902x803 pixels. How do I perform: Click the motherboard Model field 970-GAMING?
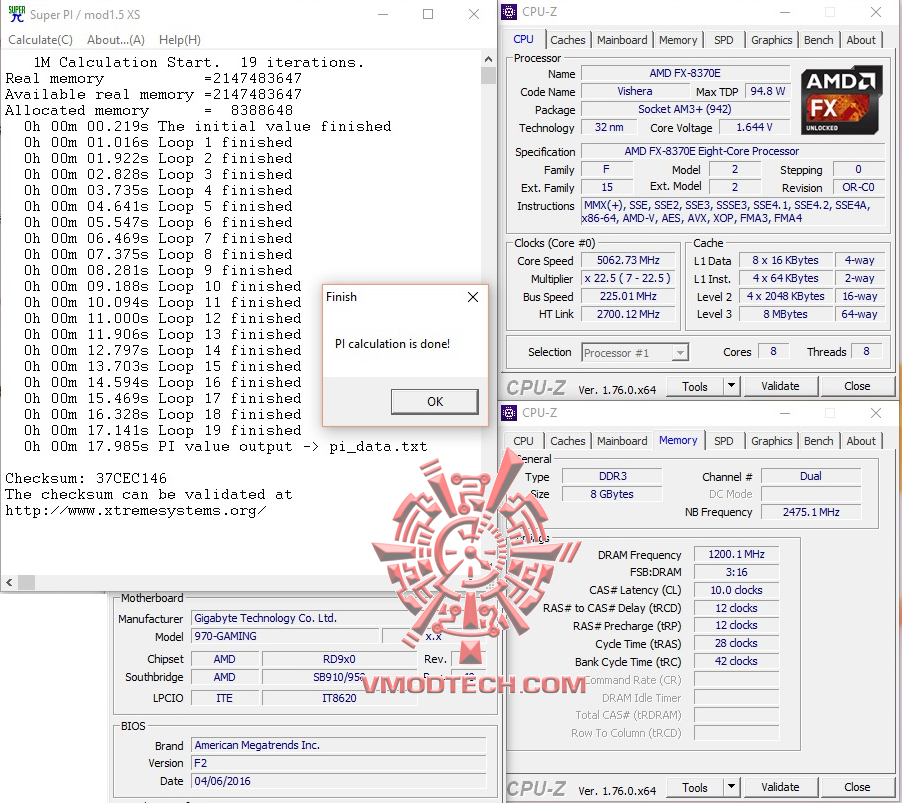point(286,636)
